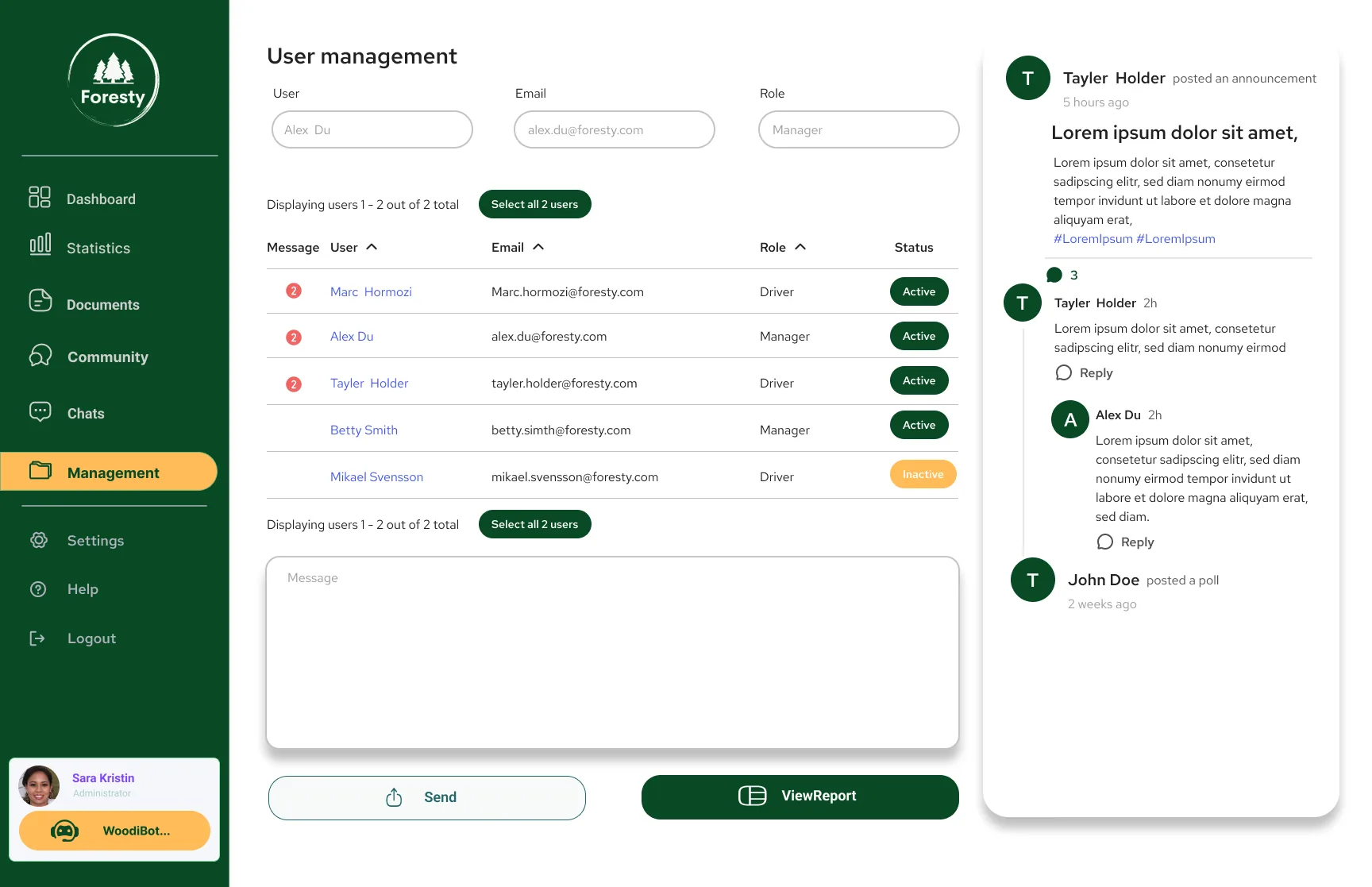The width and height of the screenshot is (1372, 887).
Task: Click inside the Message text area
Action: coord(613,652)
